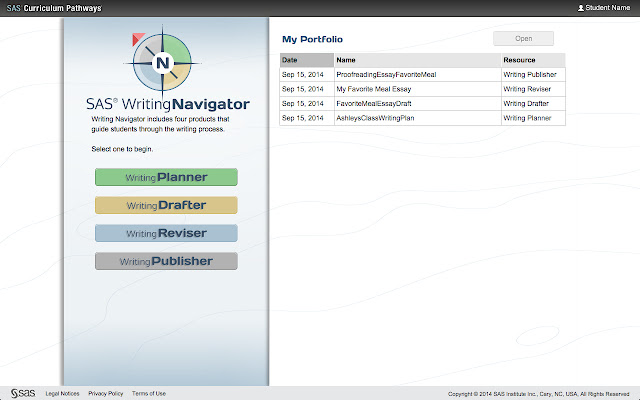Viewport: 640px width, 400px height.
Task: Sort portfolio by Name column header
Action: 418,60
